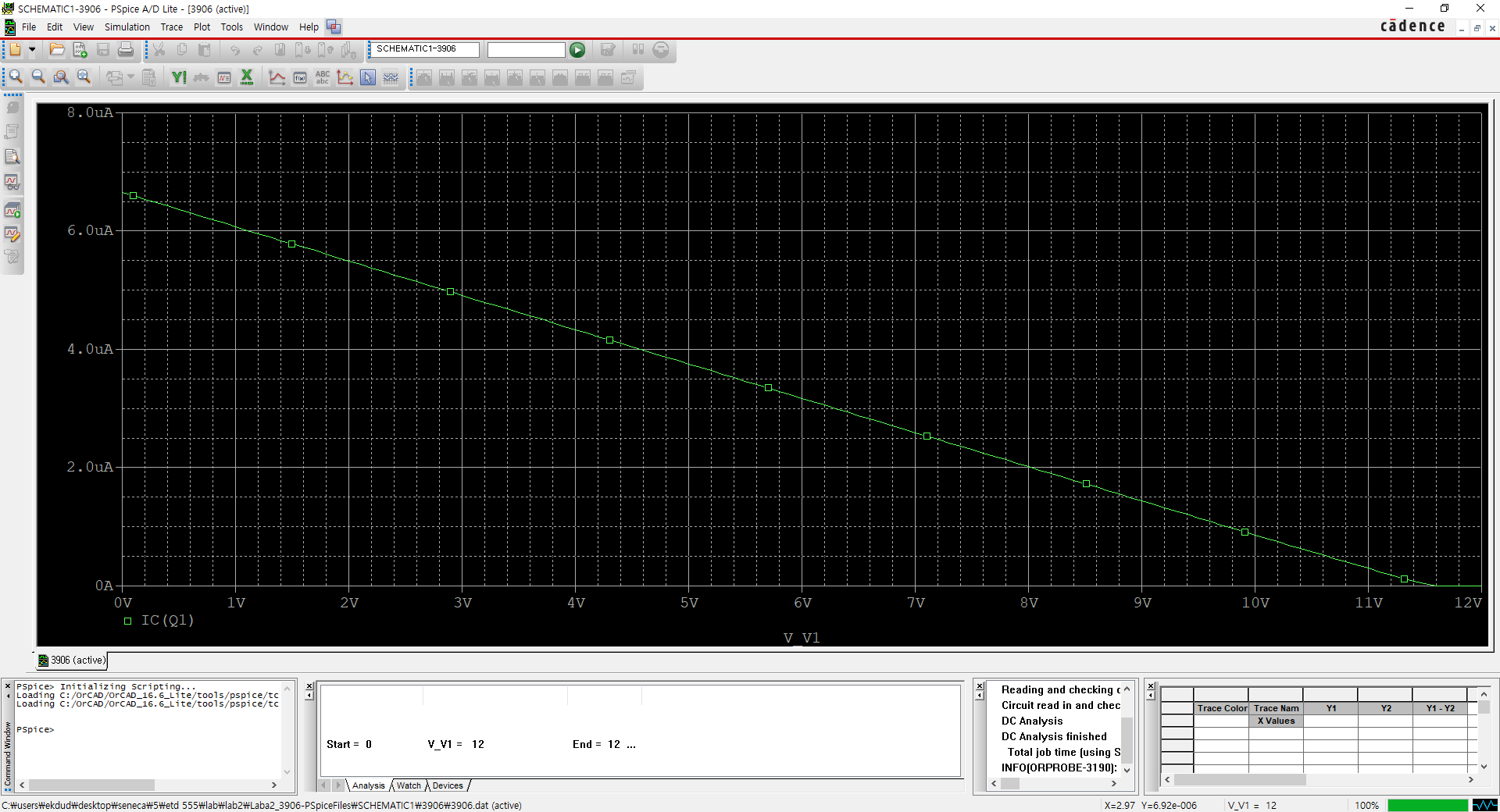Click the Copy icon
Screen dimensions: 1500x812
click(x=182, y=50)
